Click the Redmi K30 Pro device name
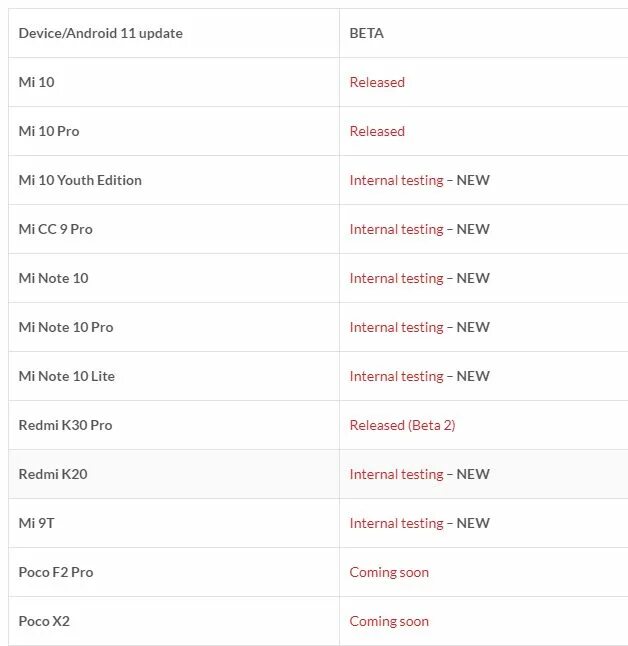 (x=65, y=425)
